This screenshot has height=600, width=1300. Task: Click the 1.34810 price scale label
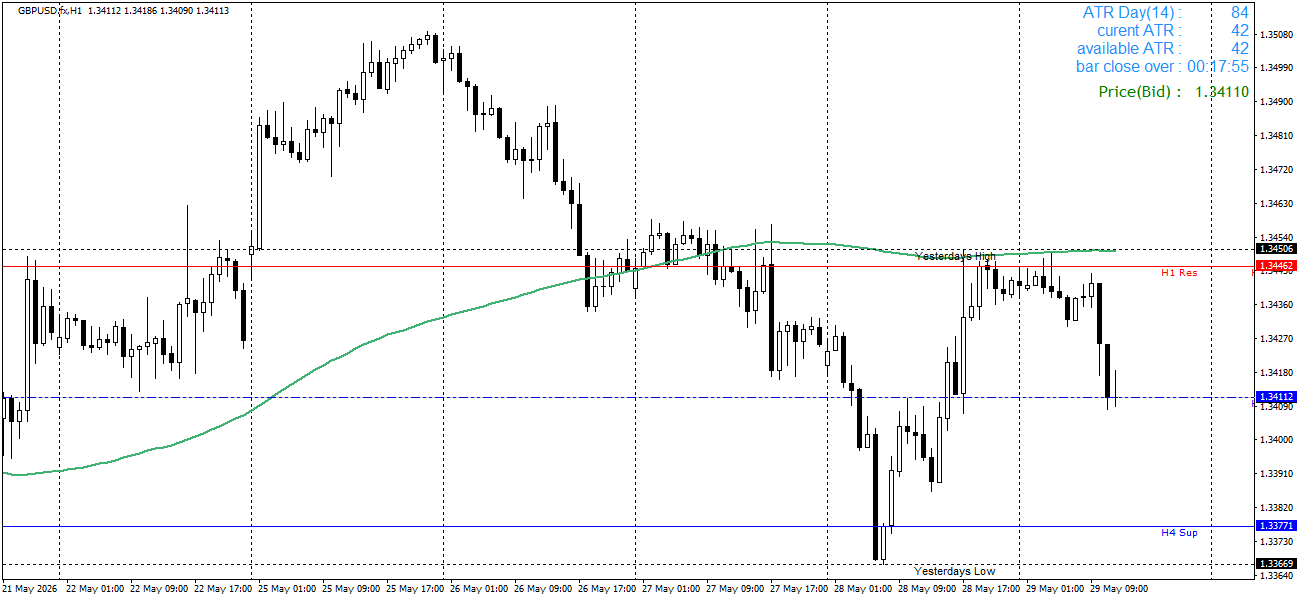(1277, 136)
